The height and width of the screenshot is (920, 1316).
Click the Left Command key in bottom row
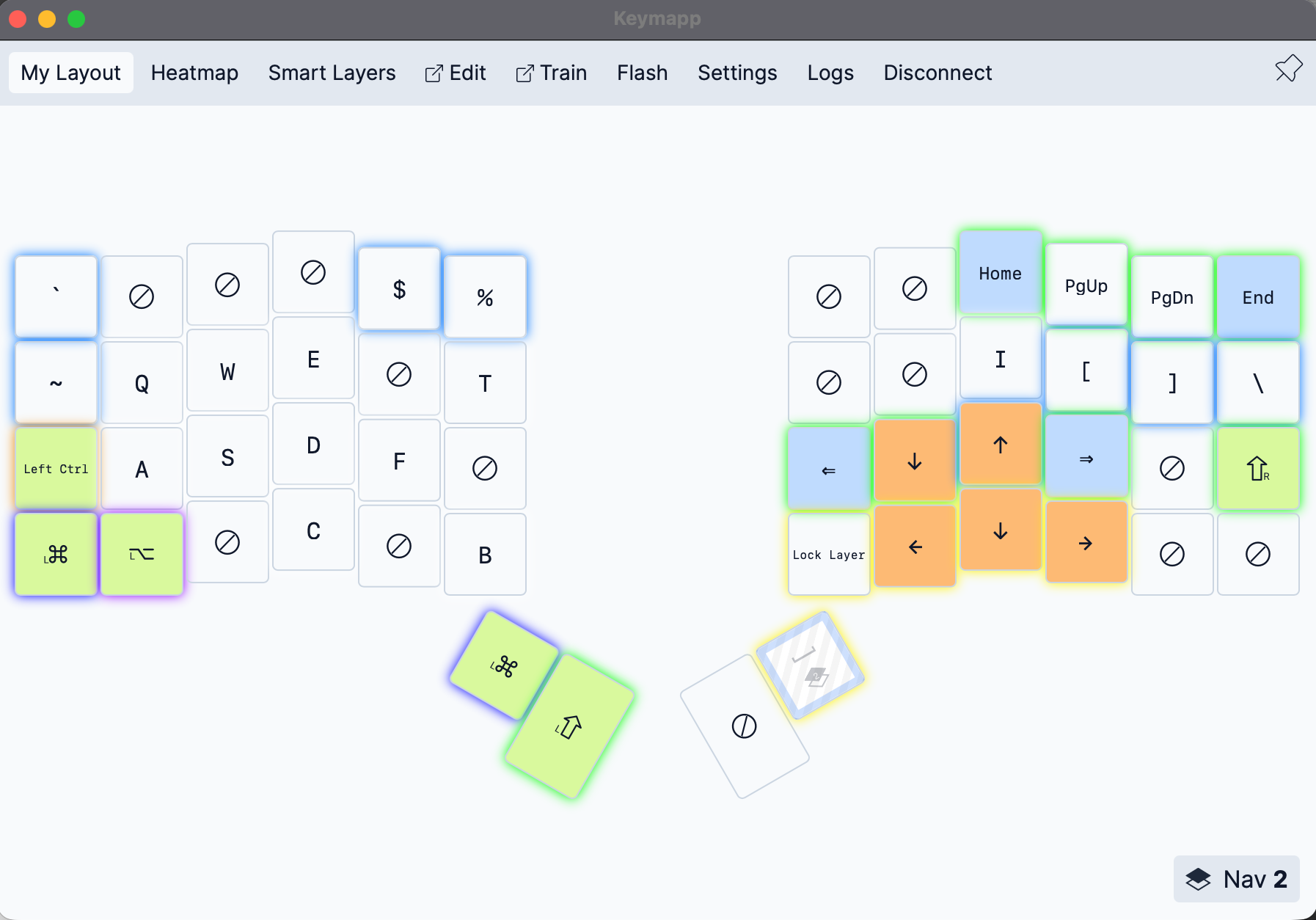56,554
